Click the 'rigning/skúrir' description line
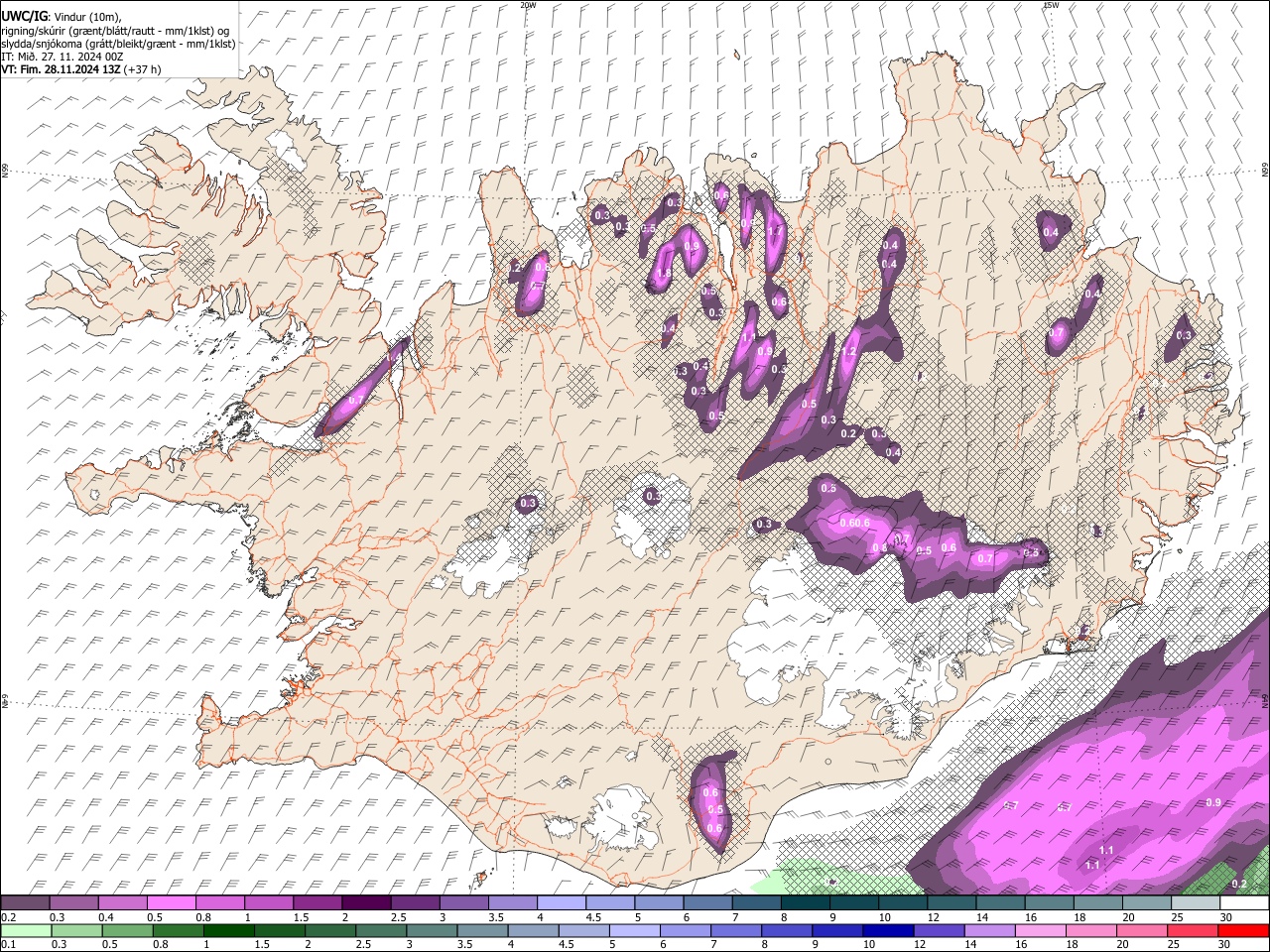The width and height of the screenshot is (1270, 952). [115, 31]
